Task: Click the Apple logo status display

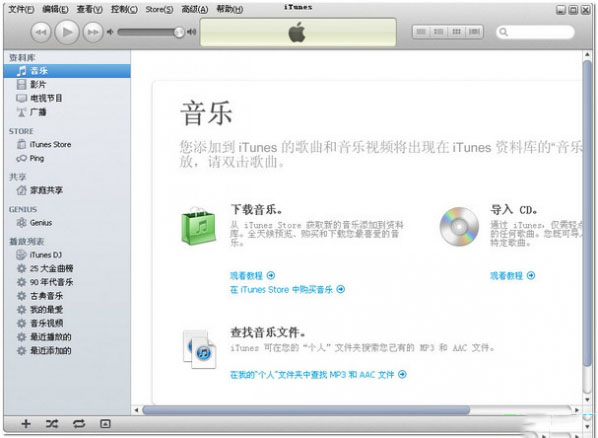Action: point(298,32)
